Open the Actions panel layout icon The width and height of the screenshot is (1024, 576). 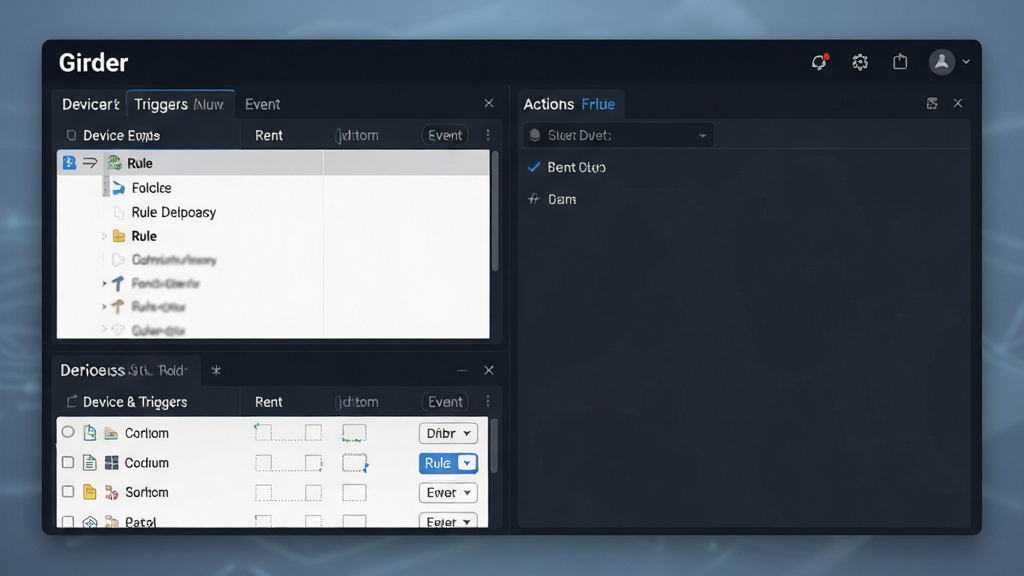[x=932, y=103]
